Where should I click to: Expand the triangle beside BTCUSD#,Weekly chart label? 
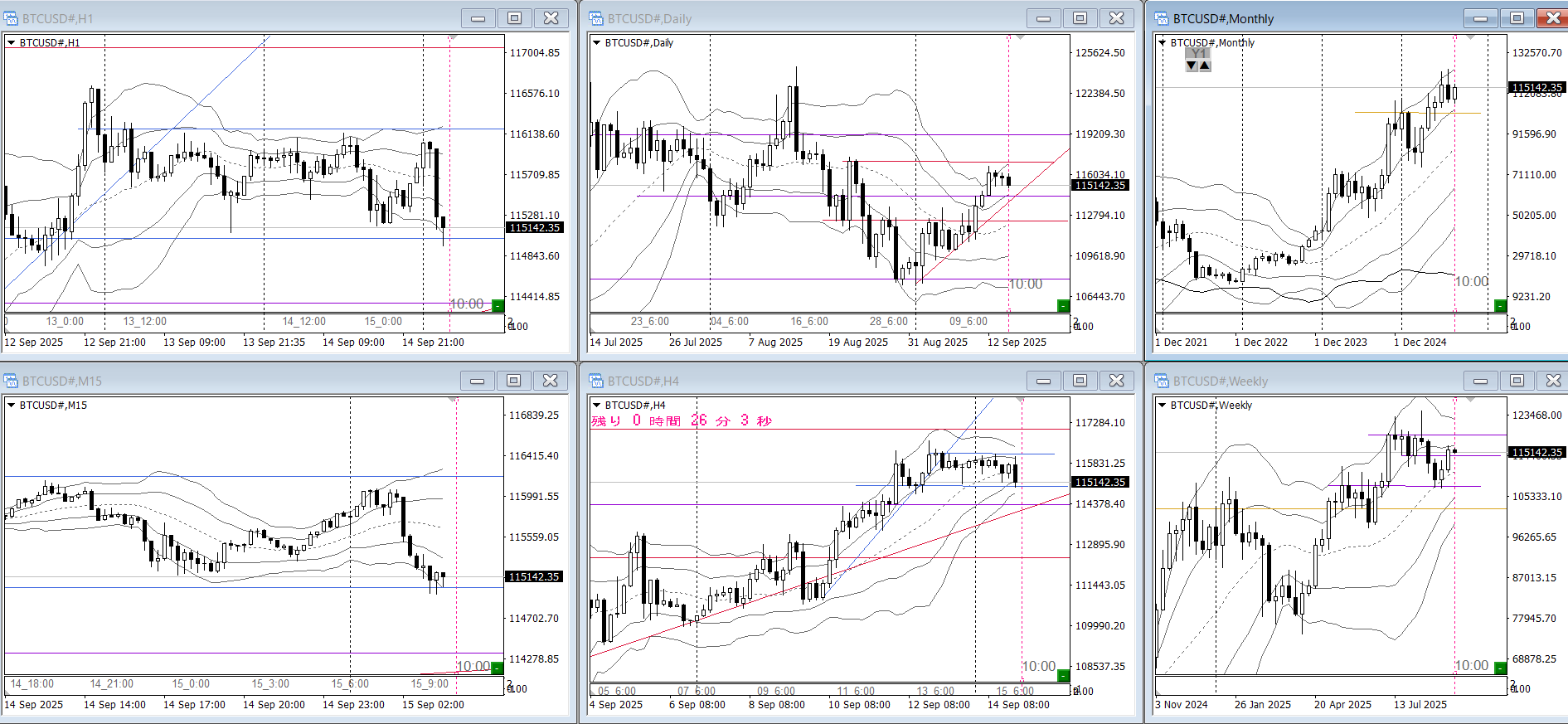coord(1163,405)
